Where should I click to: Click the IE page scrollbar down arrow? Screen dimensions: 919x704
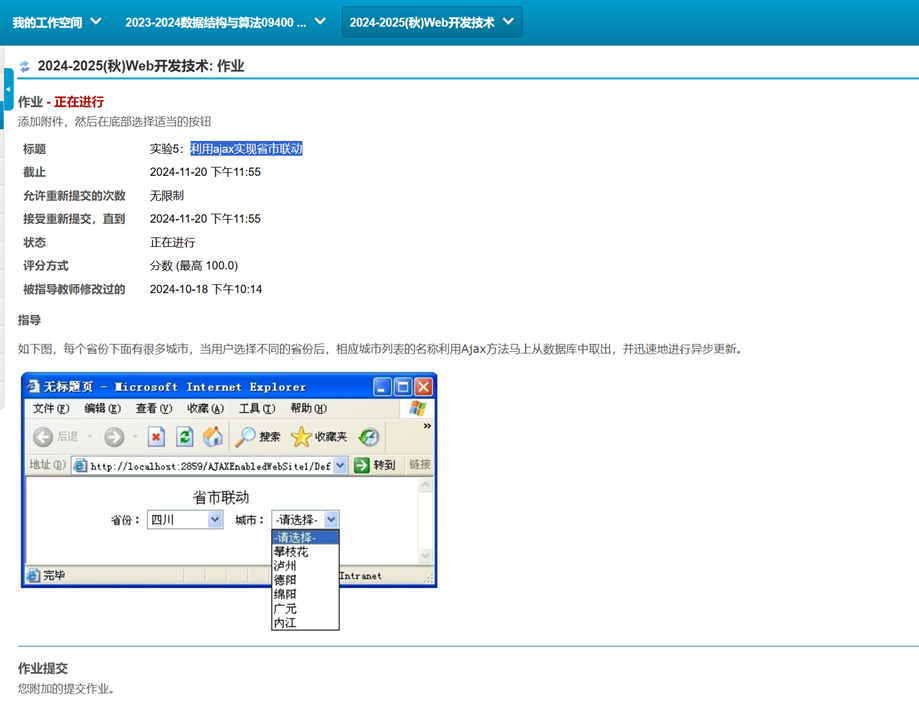point(425,556)
